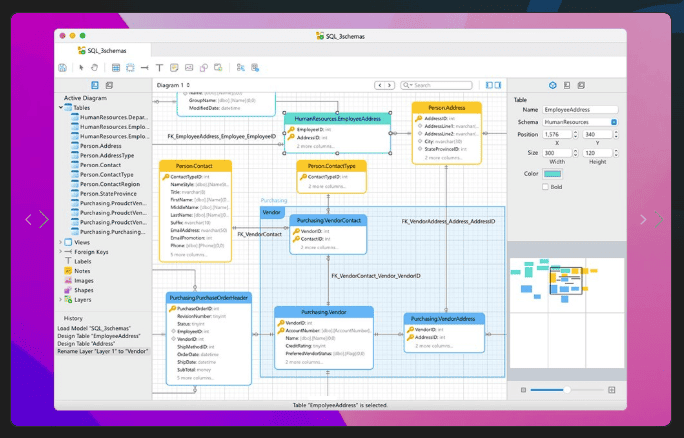Collapse the Tables tree node
The height and width of the screenshot is (438, 684).
tap(61, 107)
